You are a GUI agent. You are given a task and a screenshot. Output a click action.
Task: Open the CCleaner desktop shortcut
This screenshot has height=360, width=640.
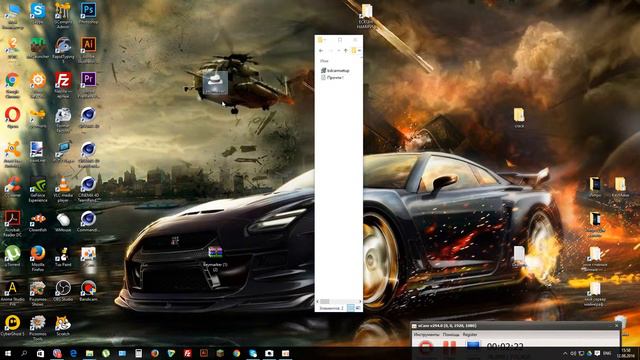(12, 187)
